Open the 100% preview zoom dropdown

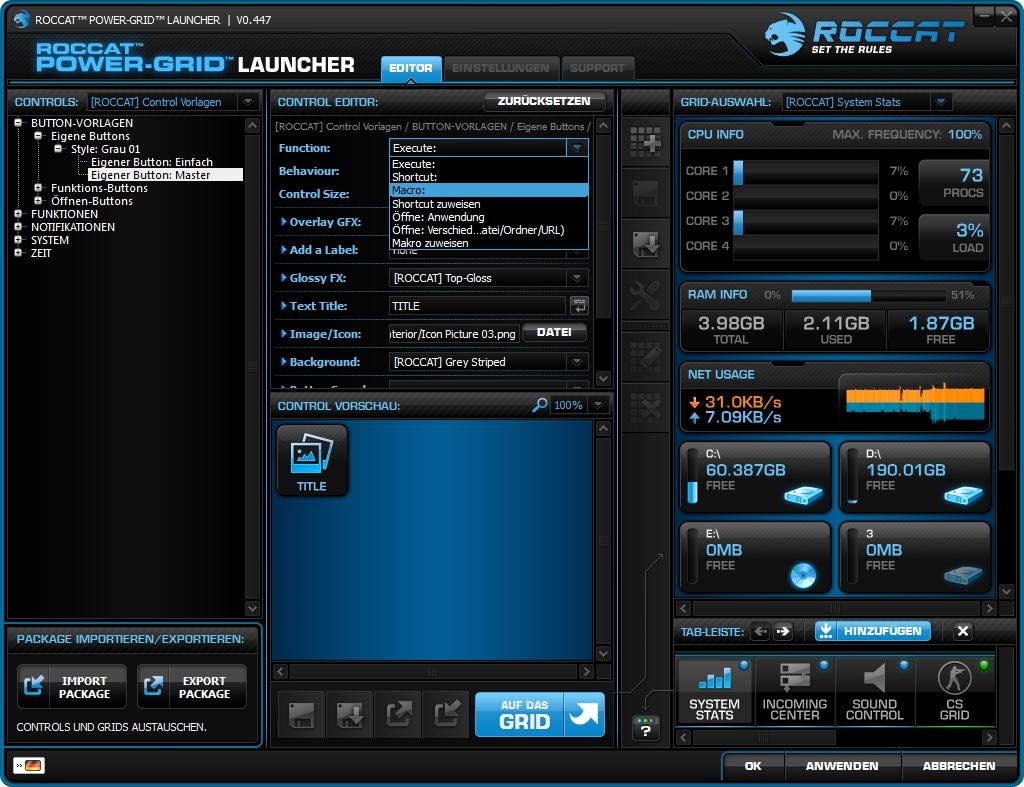pyautogui.click(x=598, y=405)
